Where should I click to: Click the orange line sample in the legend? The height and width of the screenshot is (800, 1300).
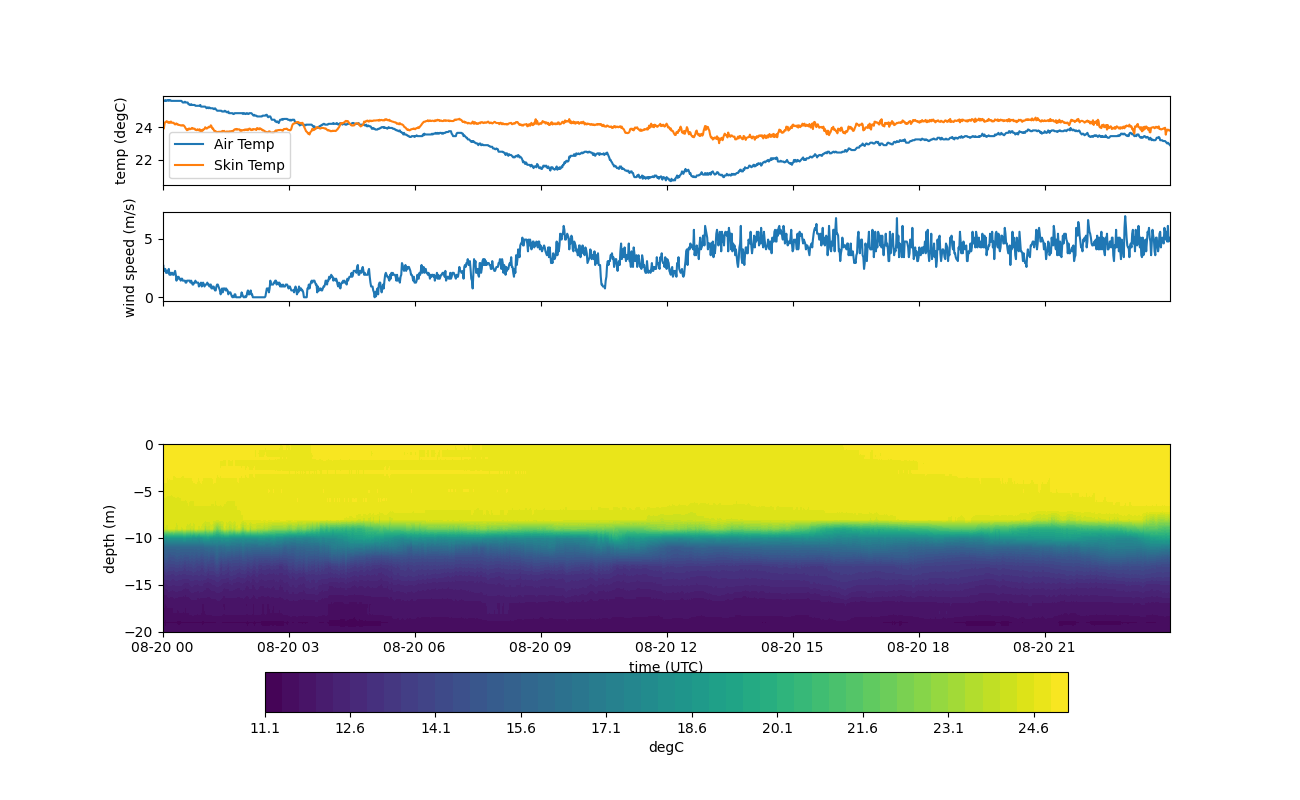point(189,165)
